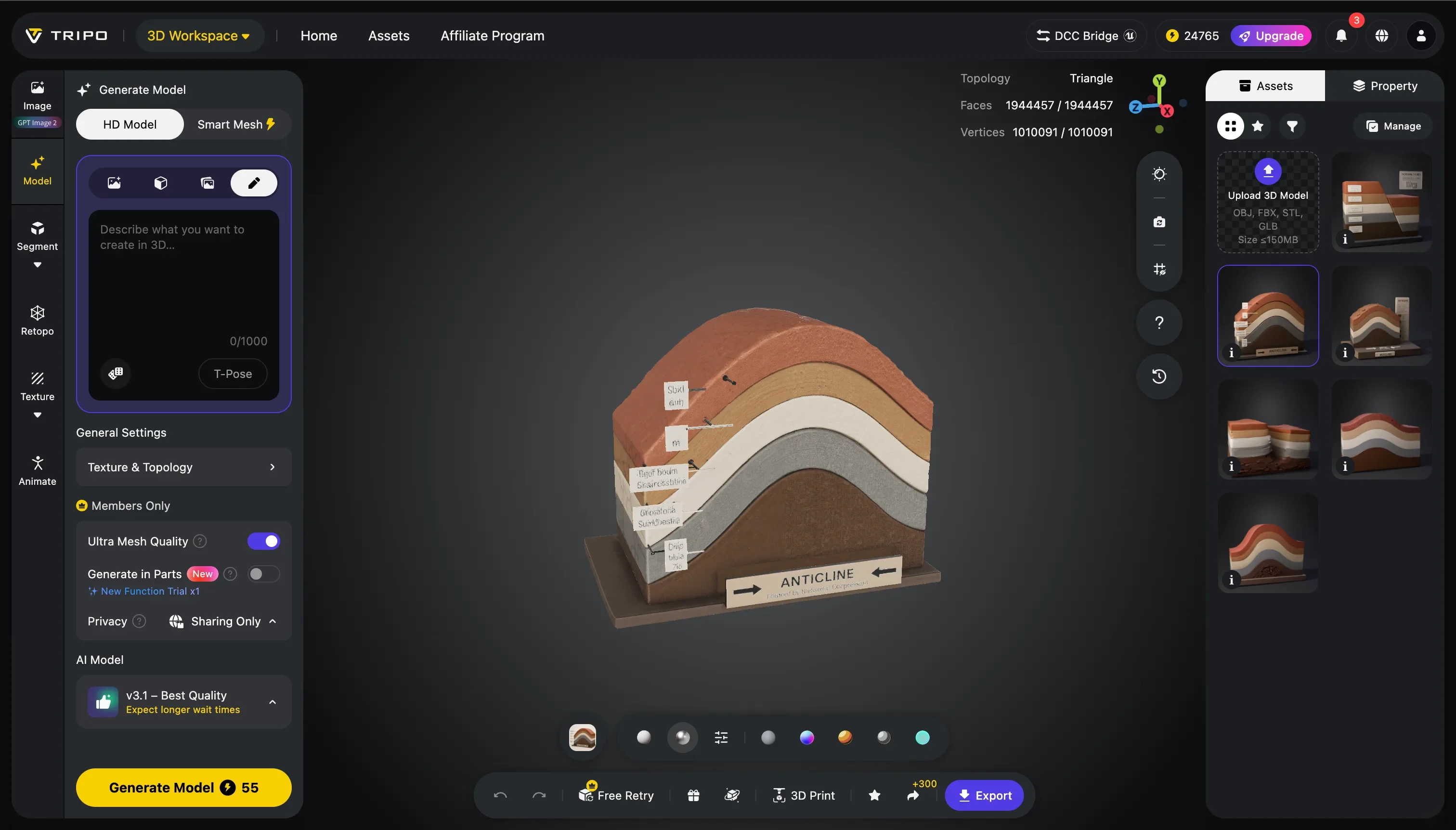Pick the gray material swatch

768,738
